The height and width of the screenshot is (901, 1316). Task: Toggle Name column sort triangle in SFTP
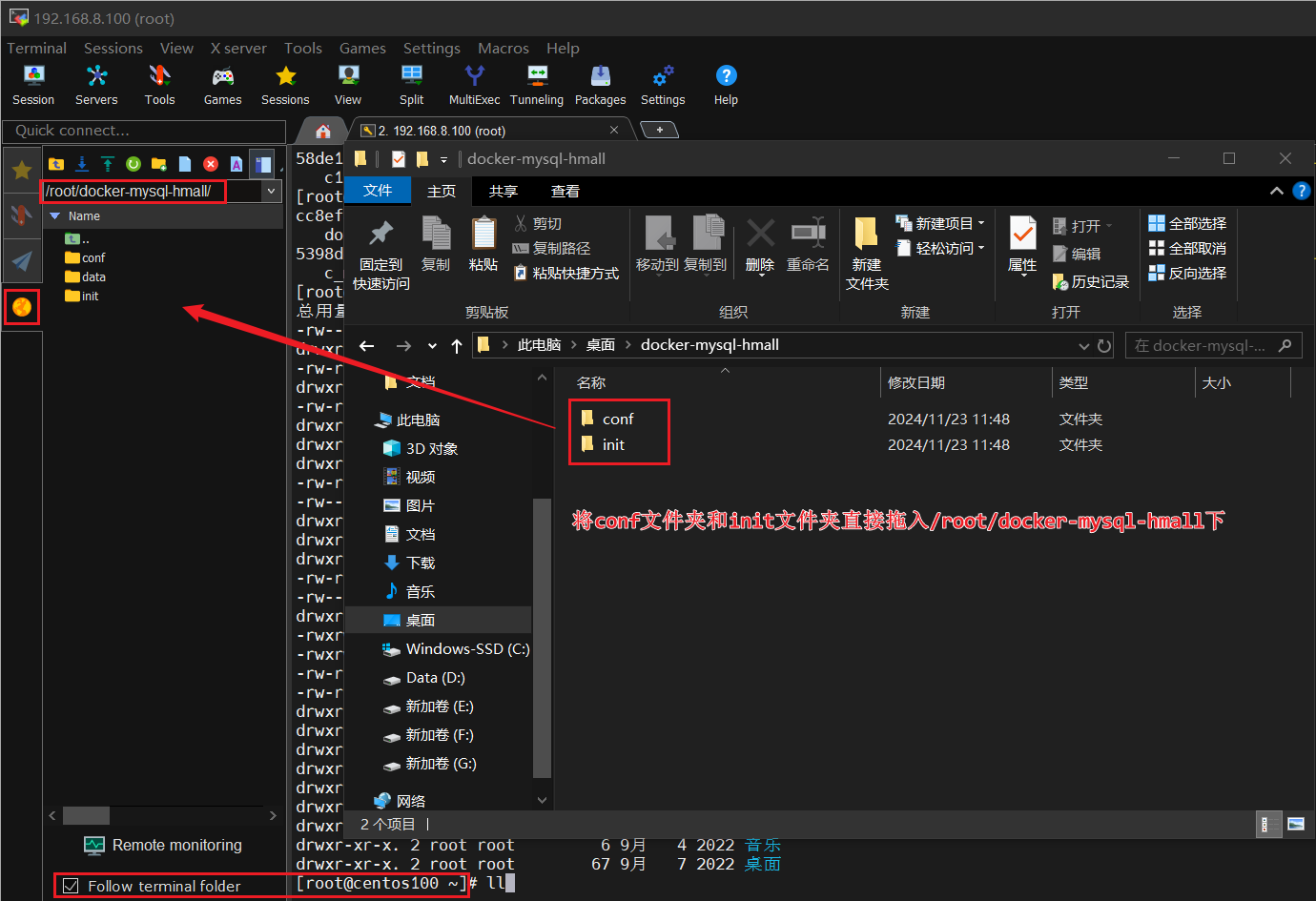point(54,216)
